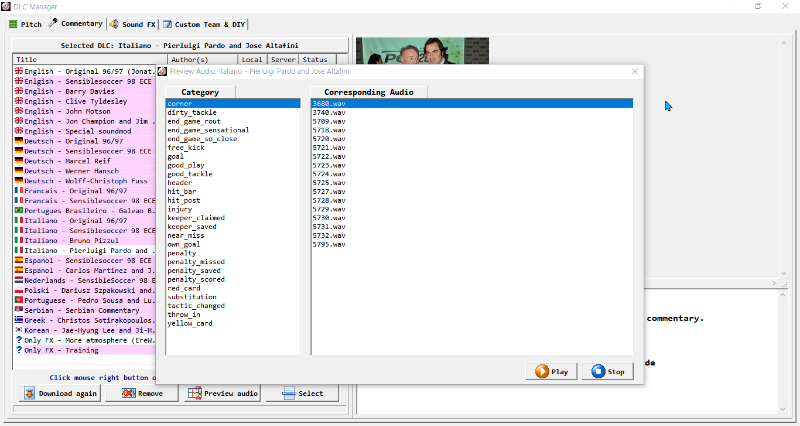
Task: Click the Play audio button
Action: pos(552,371)
